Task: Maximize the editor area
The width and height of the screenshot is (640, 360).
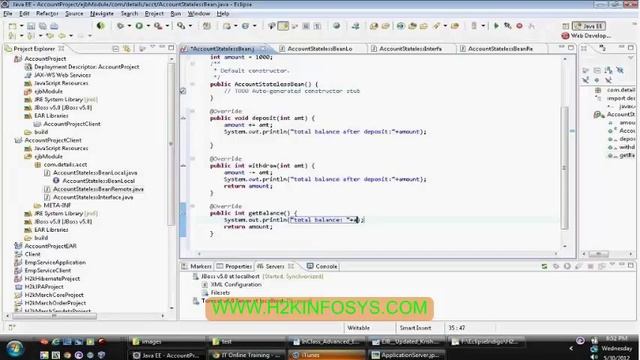Action: click(x=571, y=48)
